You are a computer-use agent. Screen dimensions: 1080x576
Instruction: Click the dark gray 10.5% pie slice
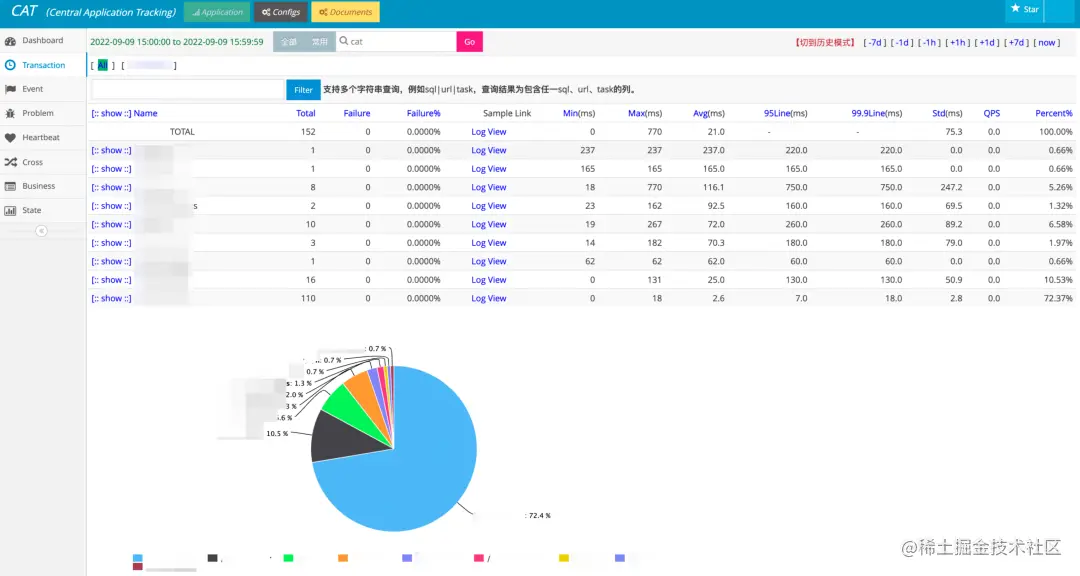click(344, 438)
